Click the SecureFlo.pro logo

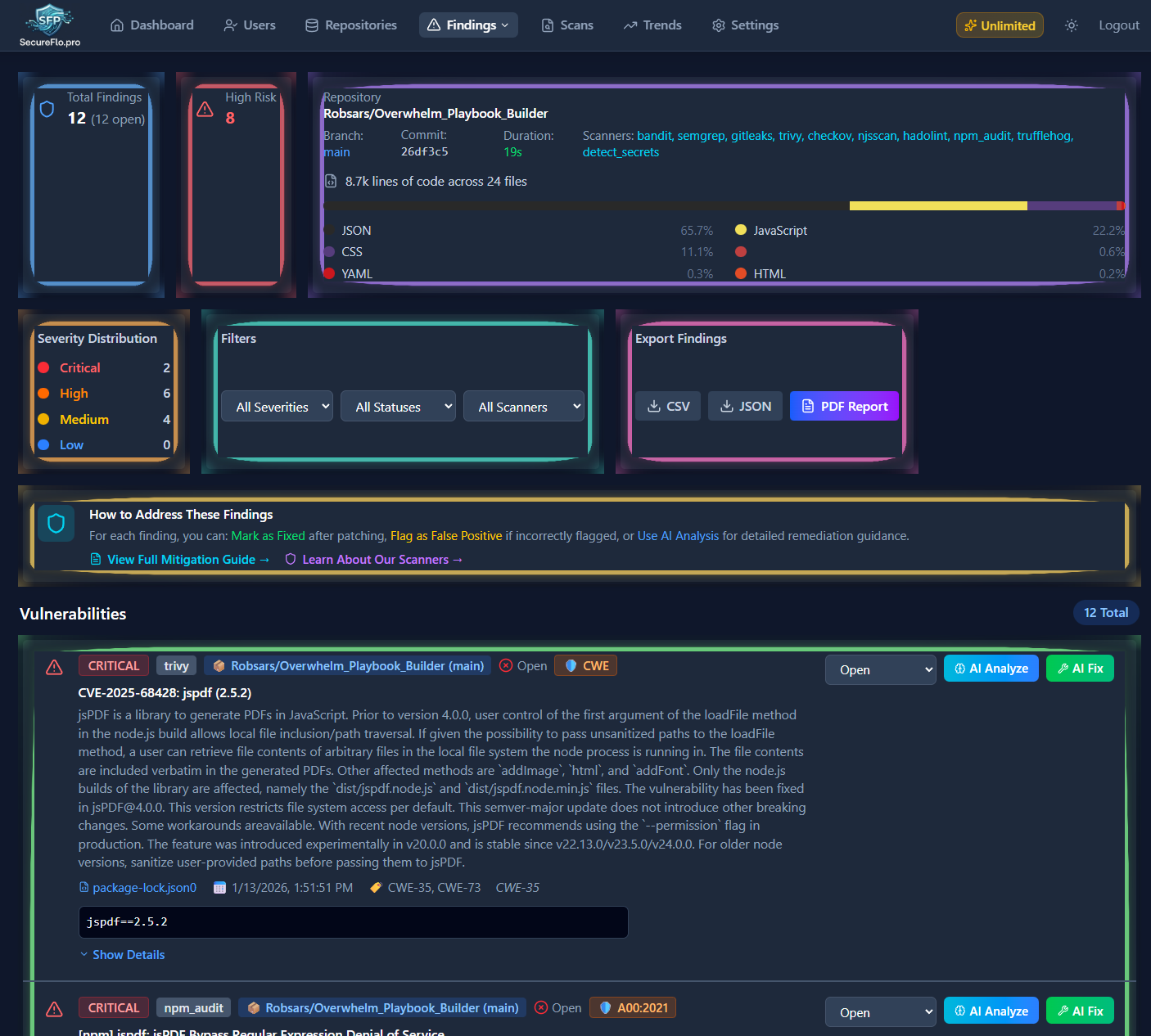(50, 25)
